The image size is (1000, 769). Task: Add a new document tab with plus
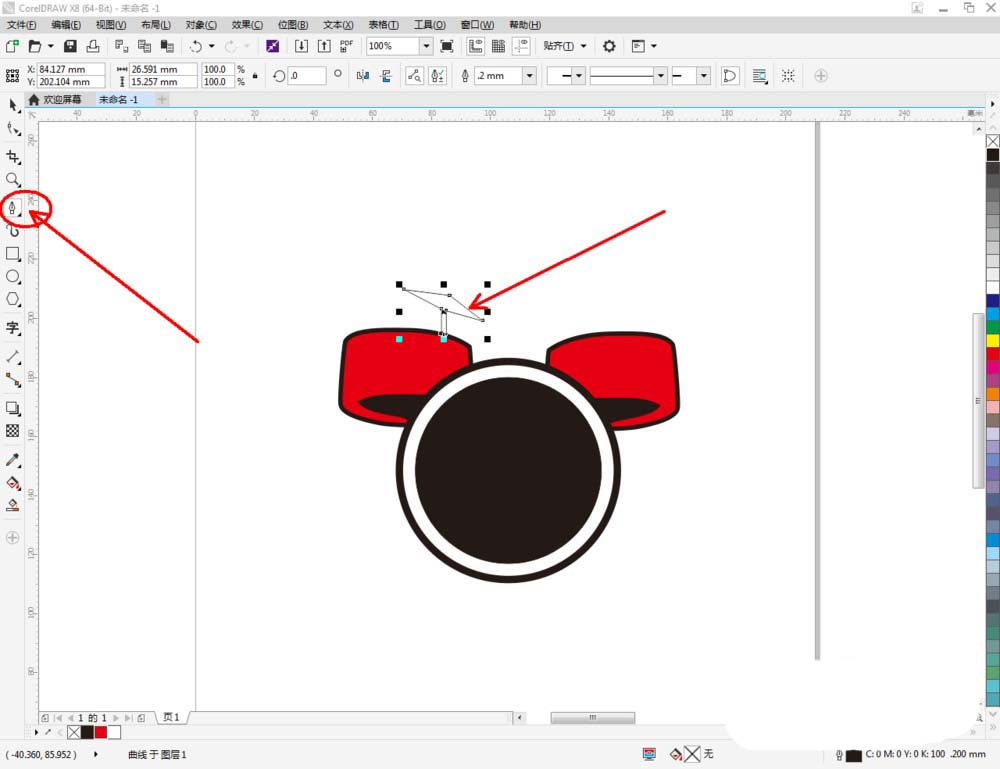click(x=162, y=99)
